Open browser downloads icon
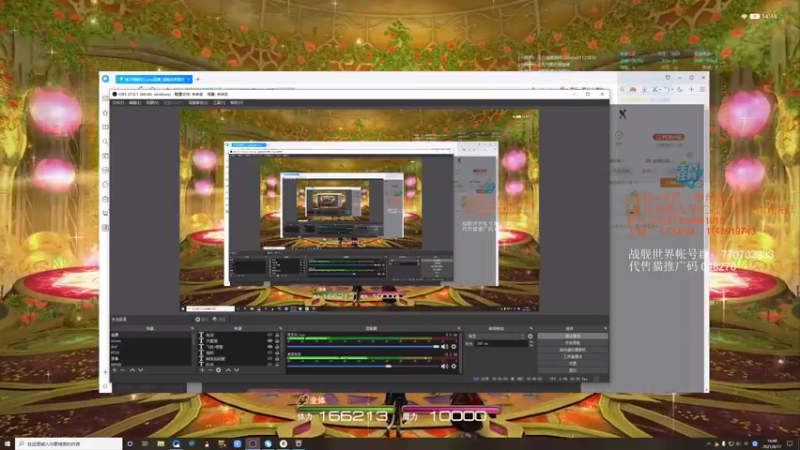The height and width of the screenshot is (450, 800). [x=644, y=89]
